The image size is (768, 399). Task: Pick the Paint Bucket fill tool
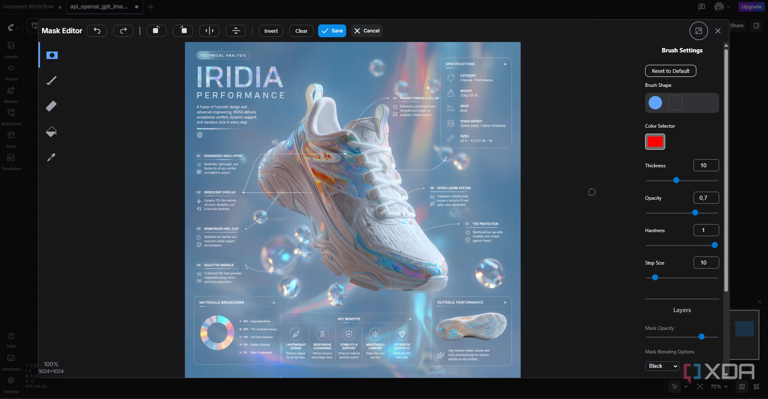pos(51,131)
